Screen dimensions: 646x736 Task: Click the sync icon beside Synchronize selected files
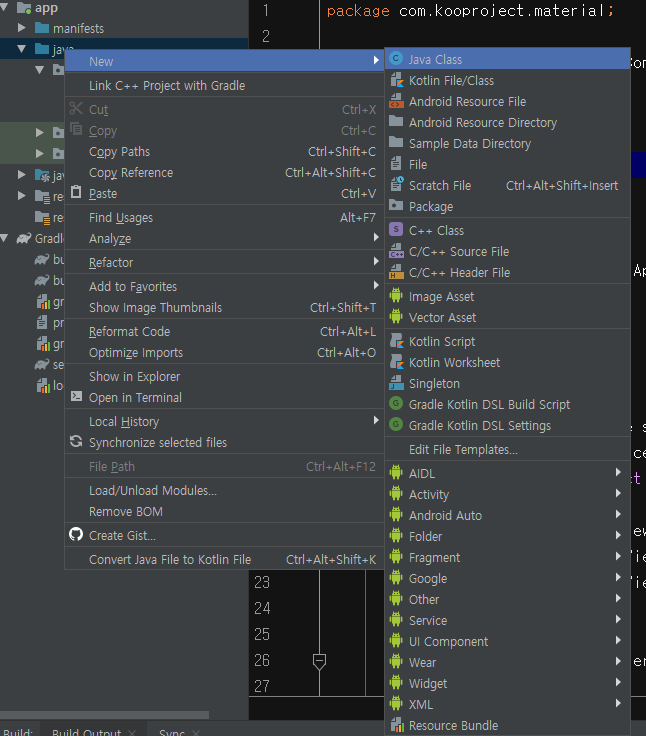76,442
